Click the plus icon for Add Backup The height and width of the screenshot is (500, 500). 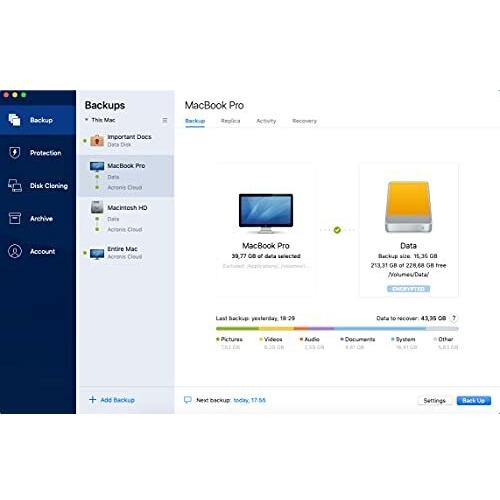[x=93, y=399]
